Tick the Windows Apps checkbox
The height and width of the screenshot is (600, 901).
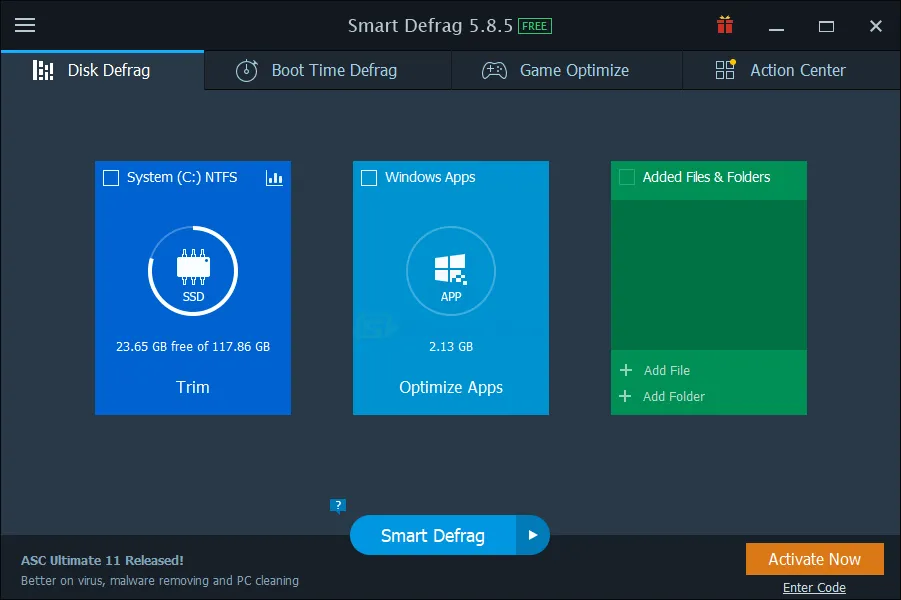point(369,178)
